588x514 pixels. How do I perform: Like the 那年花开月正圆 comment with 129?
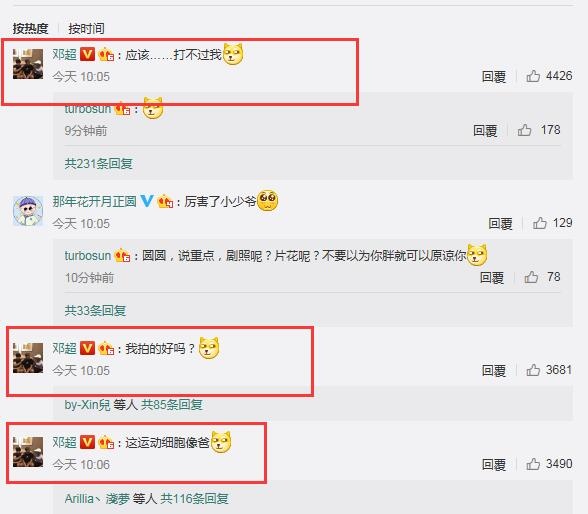pyautogui.click(x=540, y=223)
